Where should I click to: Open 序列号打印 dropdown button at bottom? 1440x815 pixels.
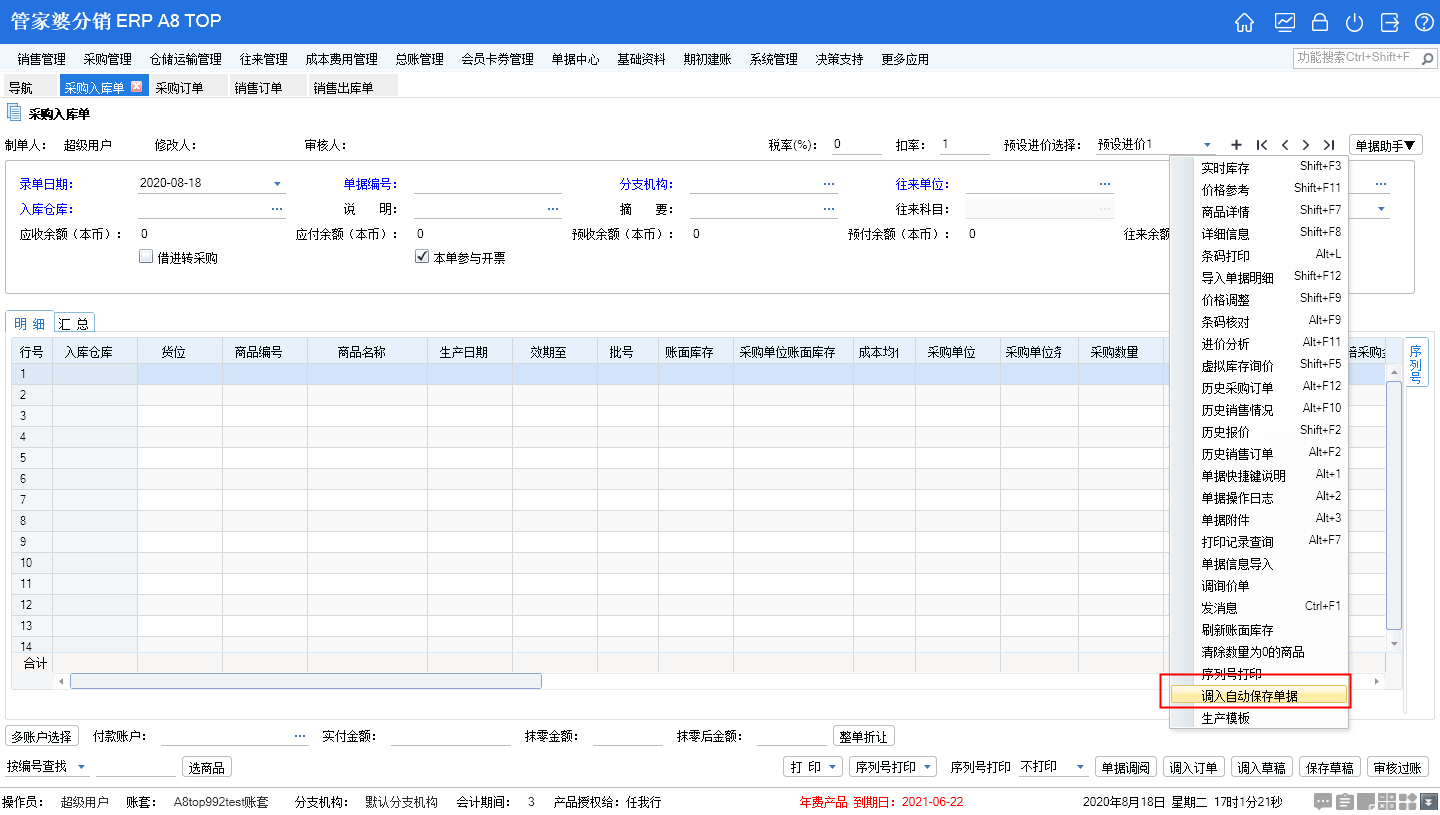[x=893, y=767]
